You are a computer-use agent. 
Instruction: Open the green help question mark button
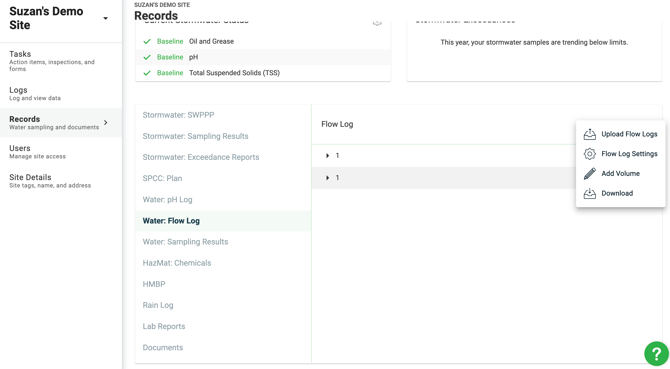click(x=656, y=353)
